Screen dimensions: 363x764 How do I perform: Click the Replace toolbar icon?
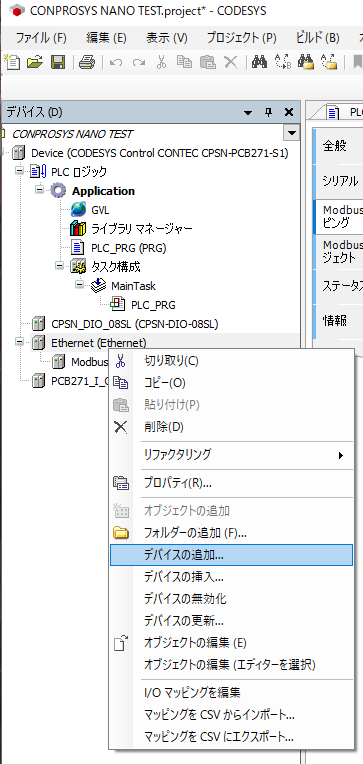point(282,62)
